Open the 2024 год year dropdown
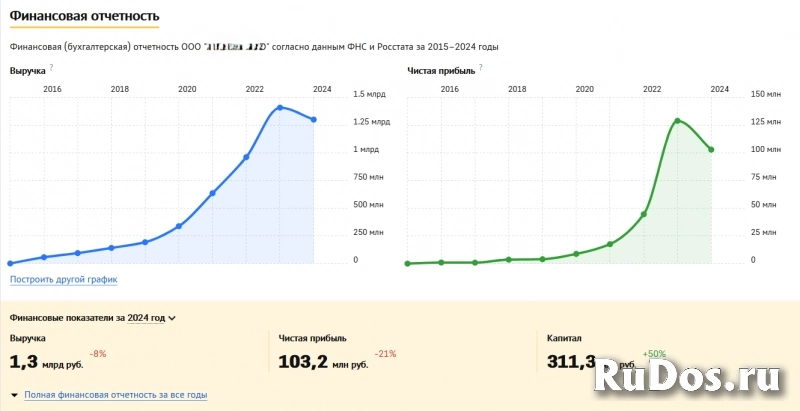Screen dimensions: 800x411 146,318
